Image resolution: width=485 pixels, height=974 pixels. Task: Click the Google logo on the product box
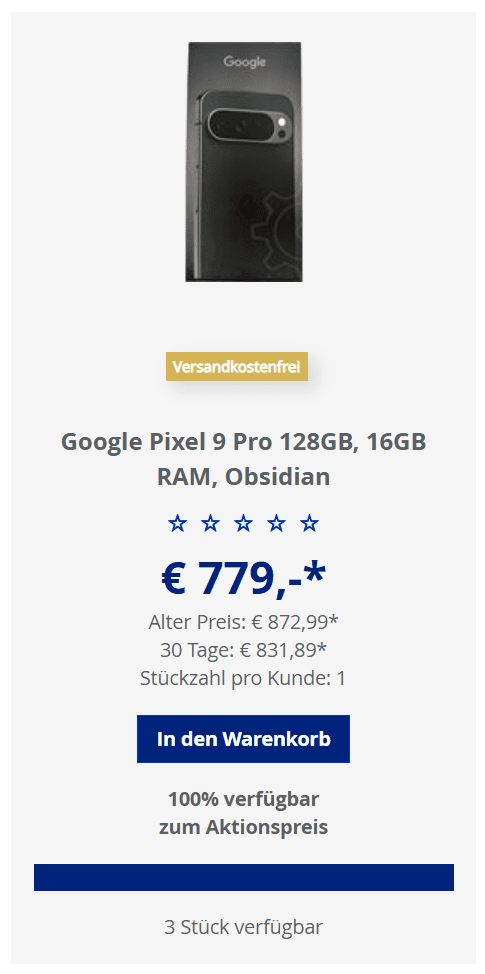tap(245, 61)
